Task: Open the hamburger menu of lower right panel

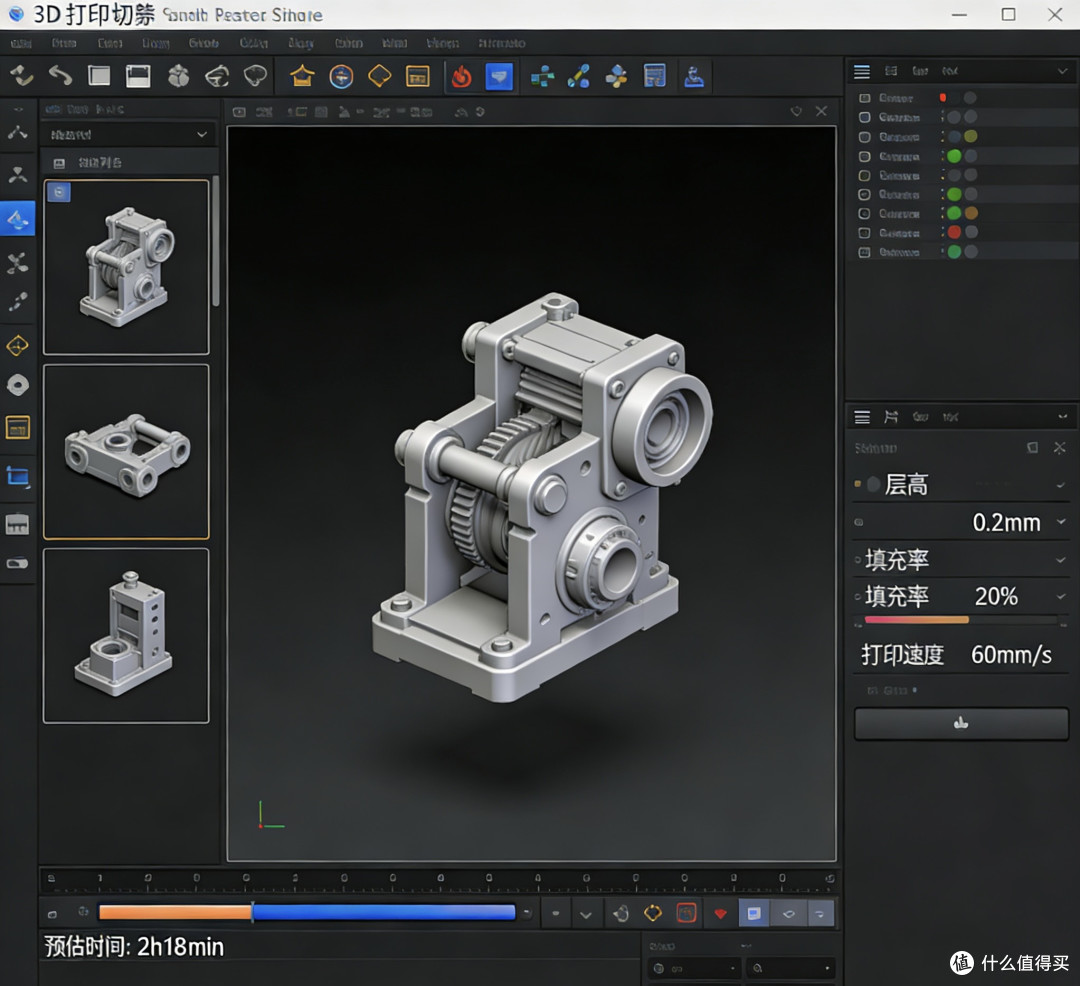Action: pos(862,417)
